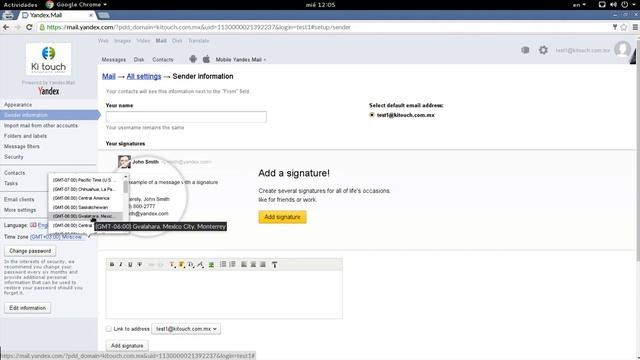Insert numbered list in signature editor
The width and height of the screenshot is (640, 360).
pos(233,264)
